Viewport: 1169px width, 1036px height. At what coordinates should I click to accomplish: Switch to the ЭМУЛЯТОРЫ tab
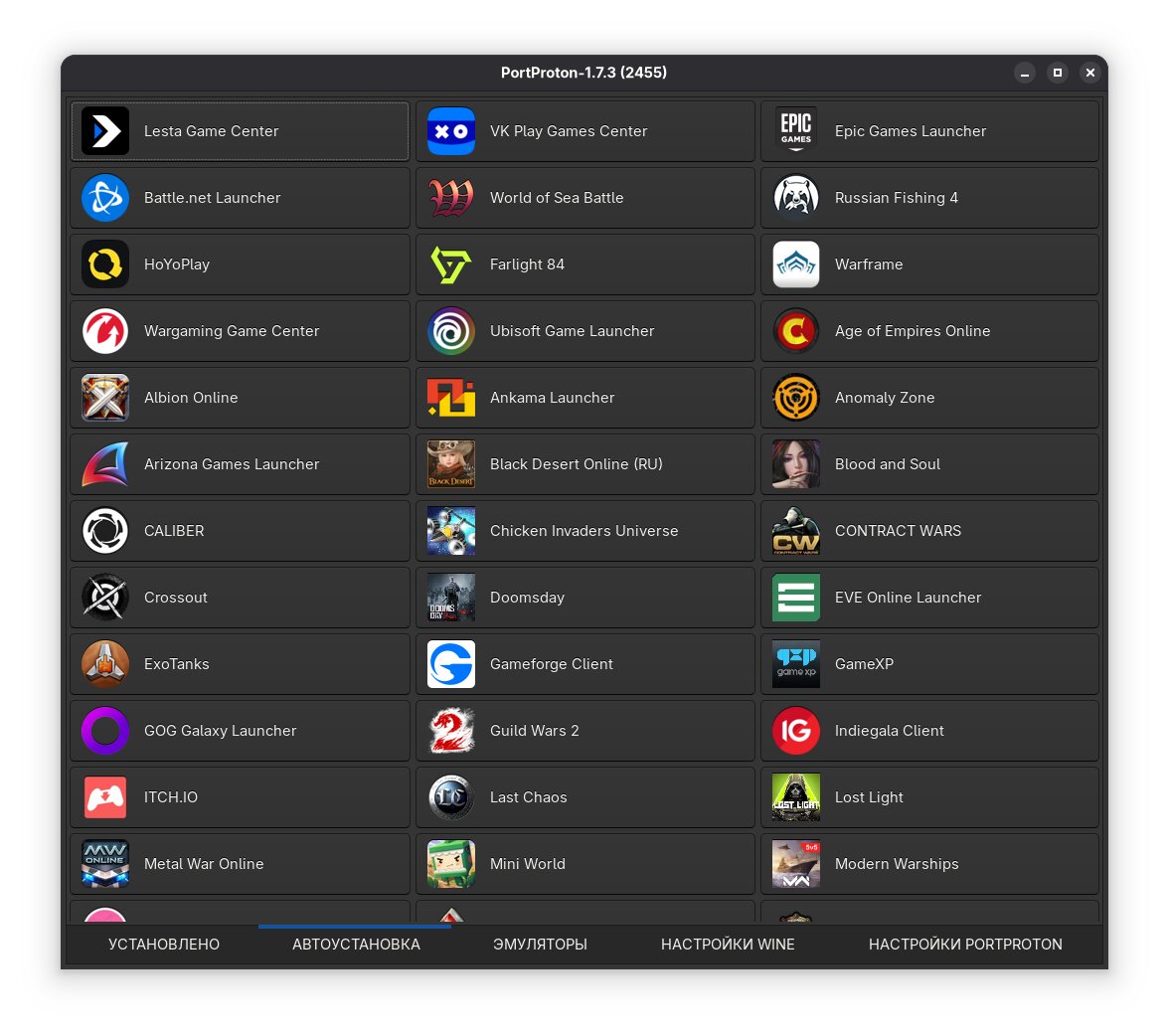click(x=540, y=945)
